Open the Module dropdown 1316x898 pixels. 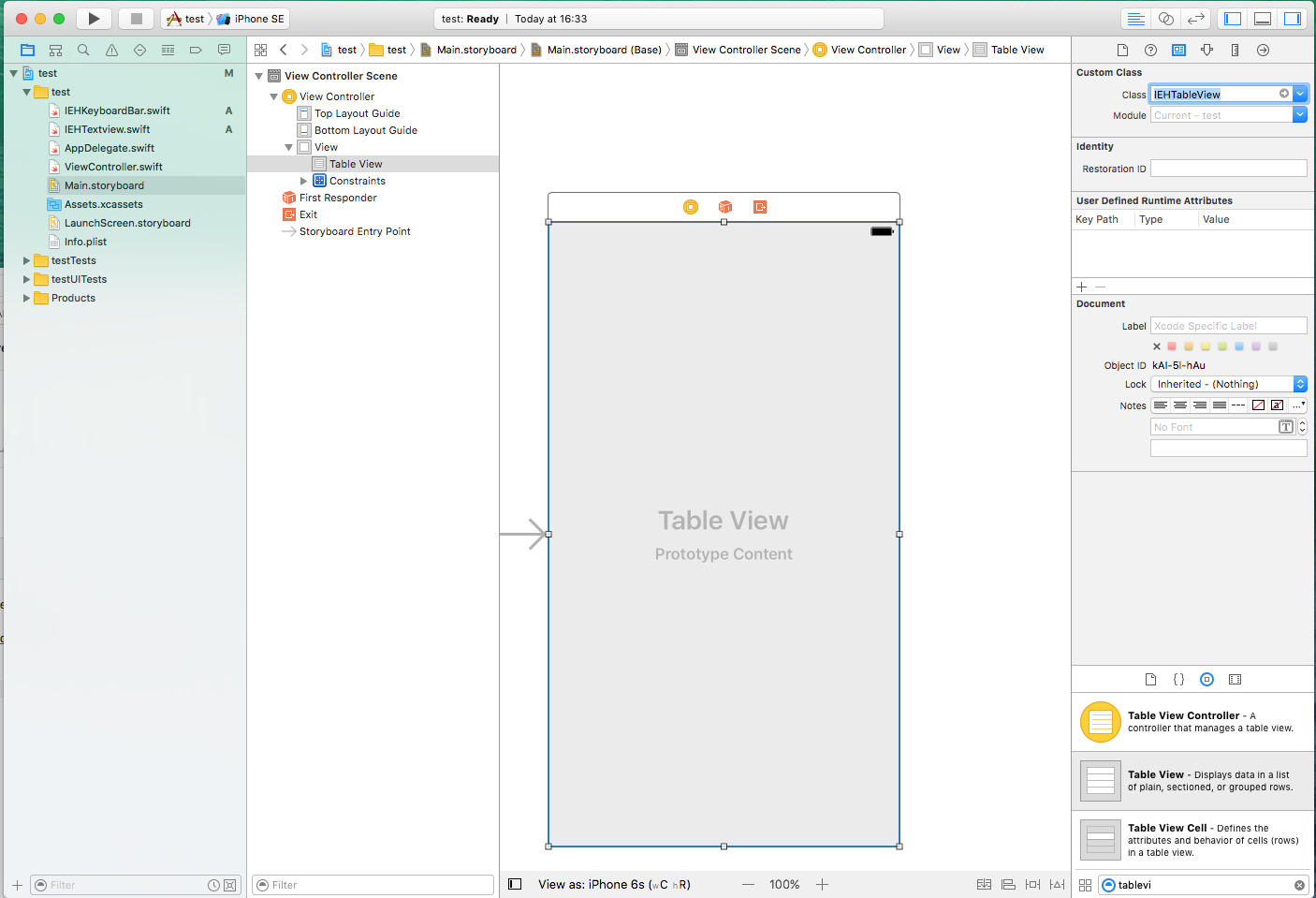pos(1300,115)
